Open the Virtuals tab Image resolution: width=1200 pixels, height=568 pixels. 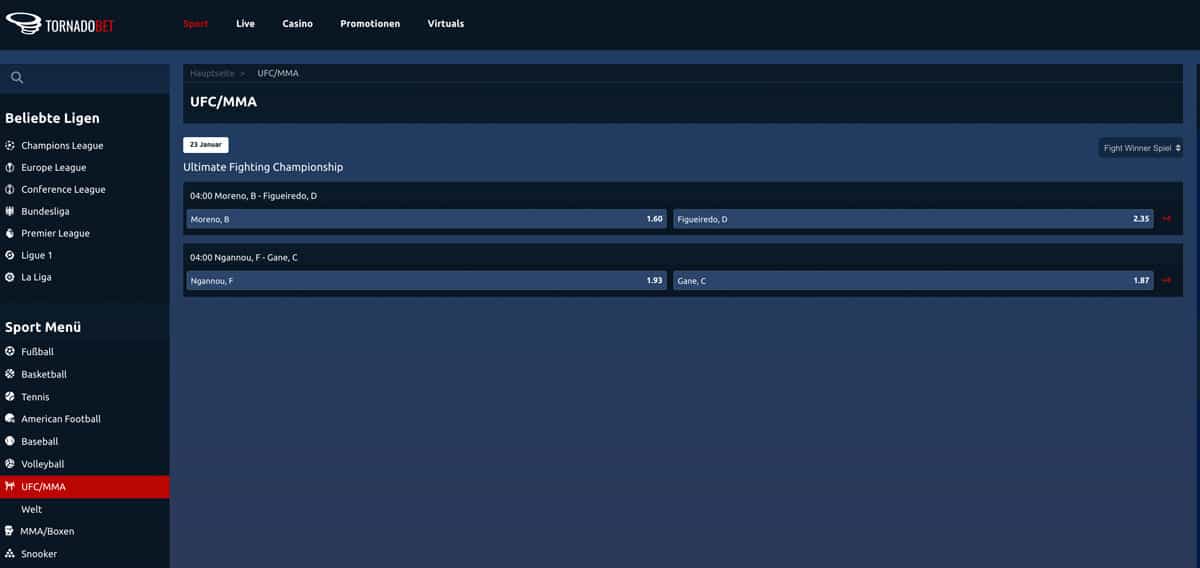point(446,24)
